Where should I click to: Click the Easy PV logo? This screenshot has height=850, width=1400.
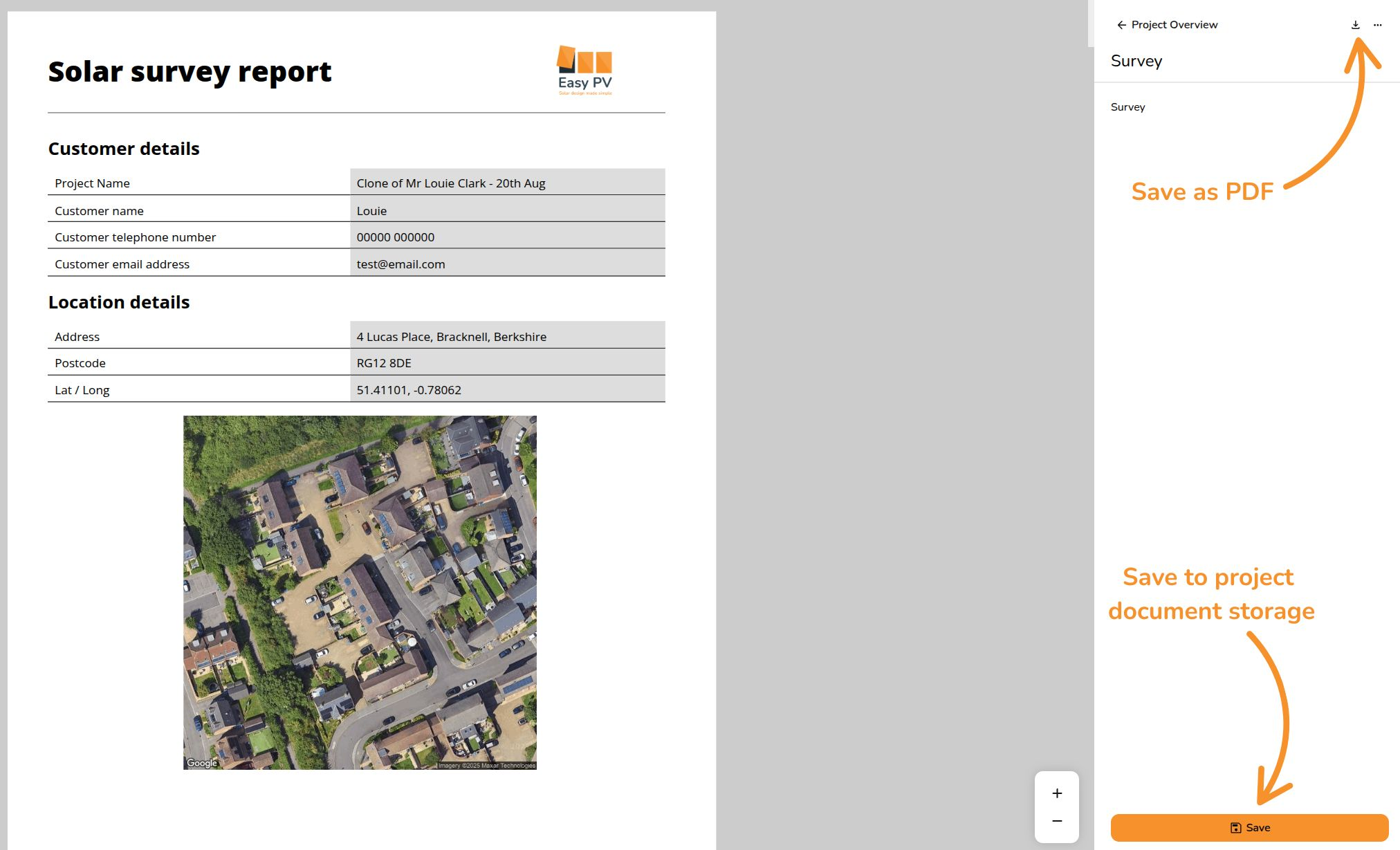pos(584,70)
